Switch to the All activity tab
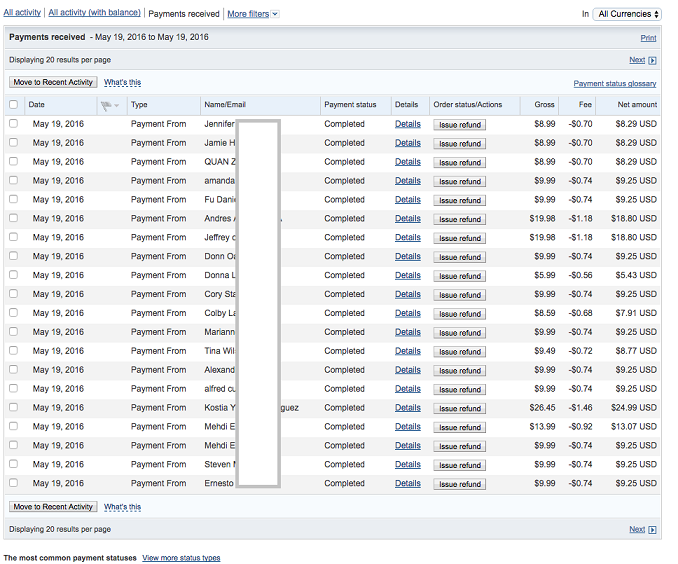678x564 pixels. click(x=21, y=14)
